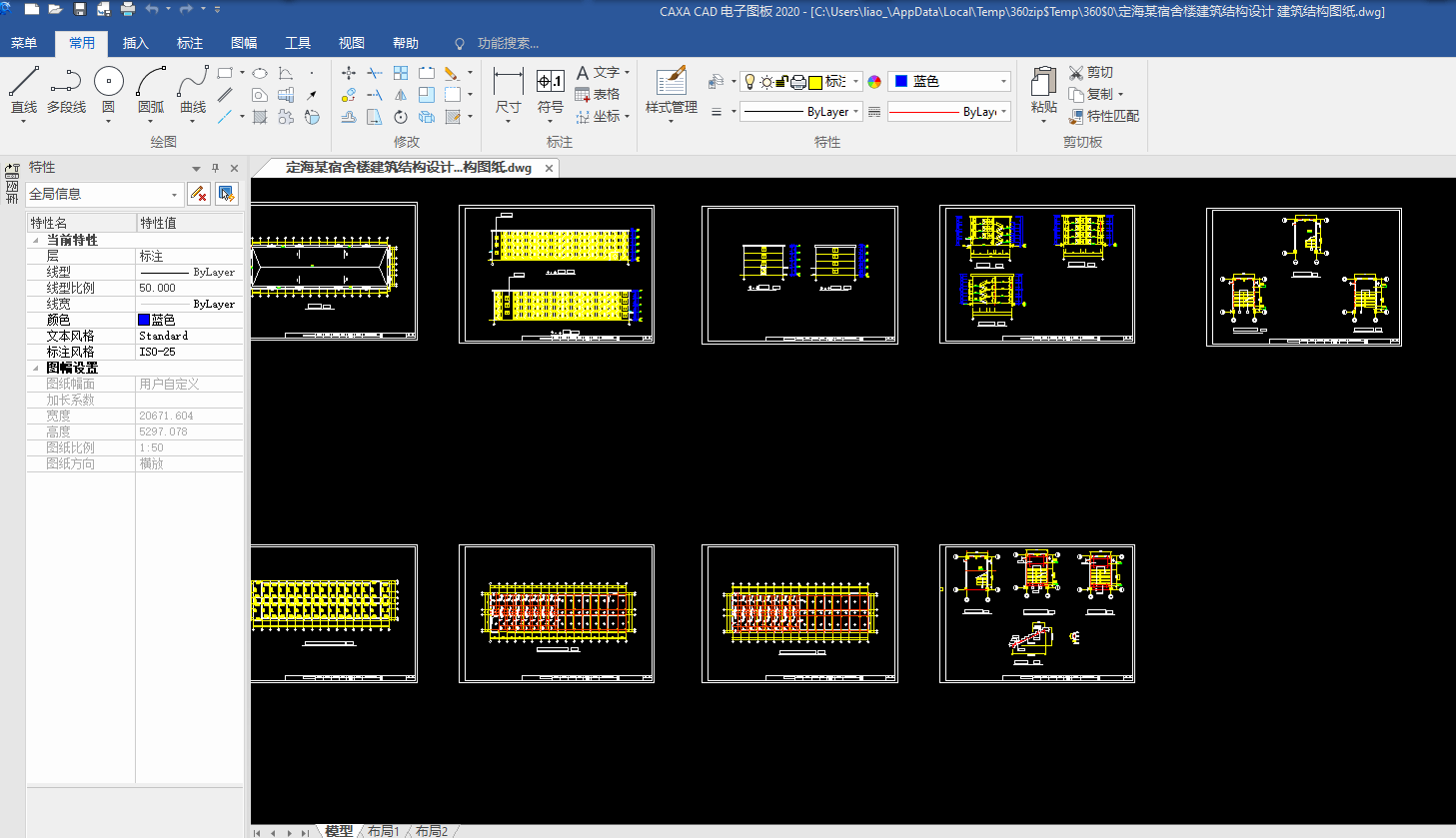Click the hatch fill tool icon
This screenshot has height=838, width=1456.
point(260,116)
